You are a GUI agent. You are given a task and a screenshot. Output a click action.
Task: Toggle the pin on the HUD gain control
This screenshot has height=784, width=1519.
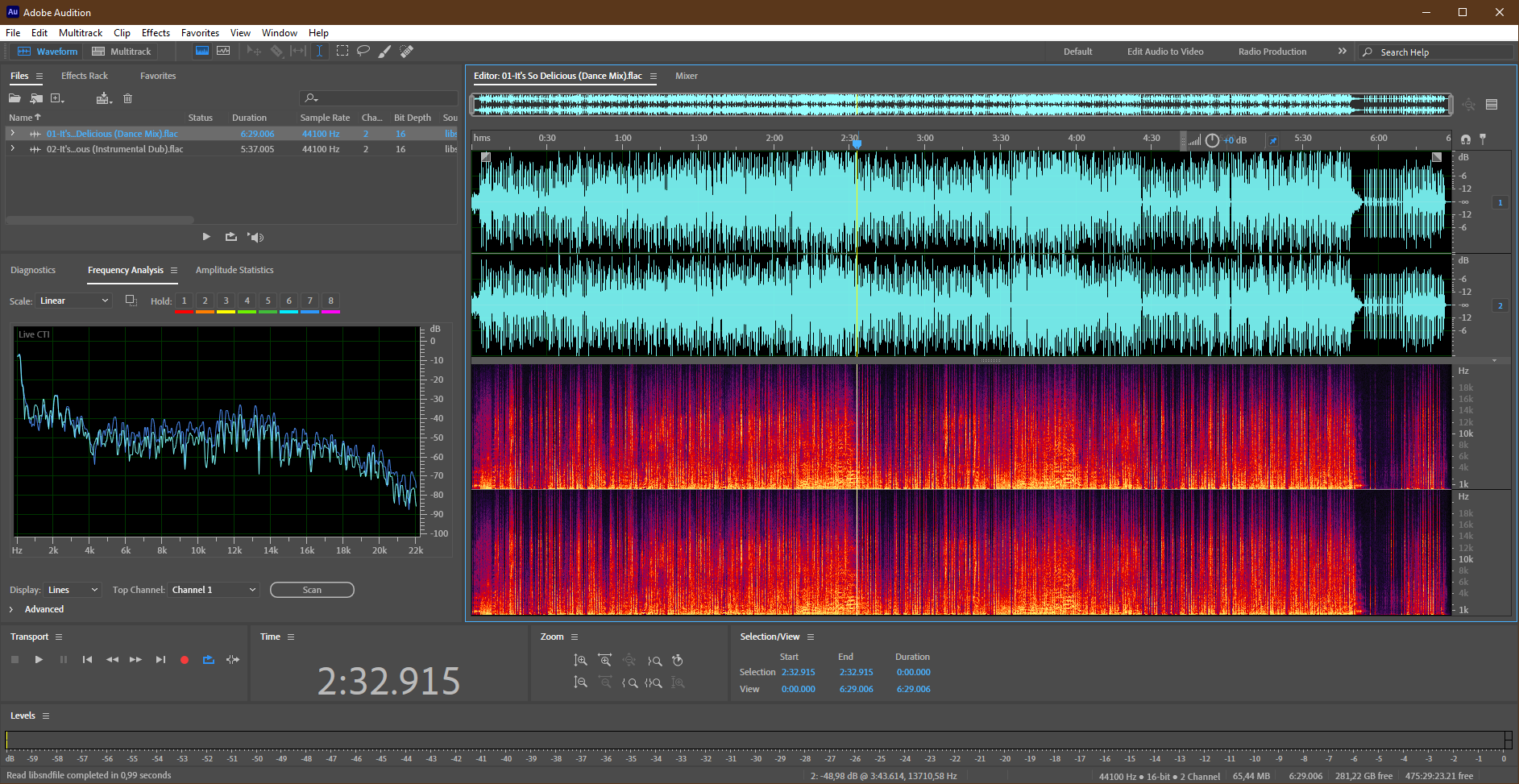[x=1273, y=140]
